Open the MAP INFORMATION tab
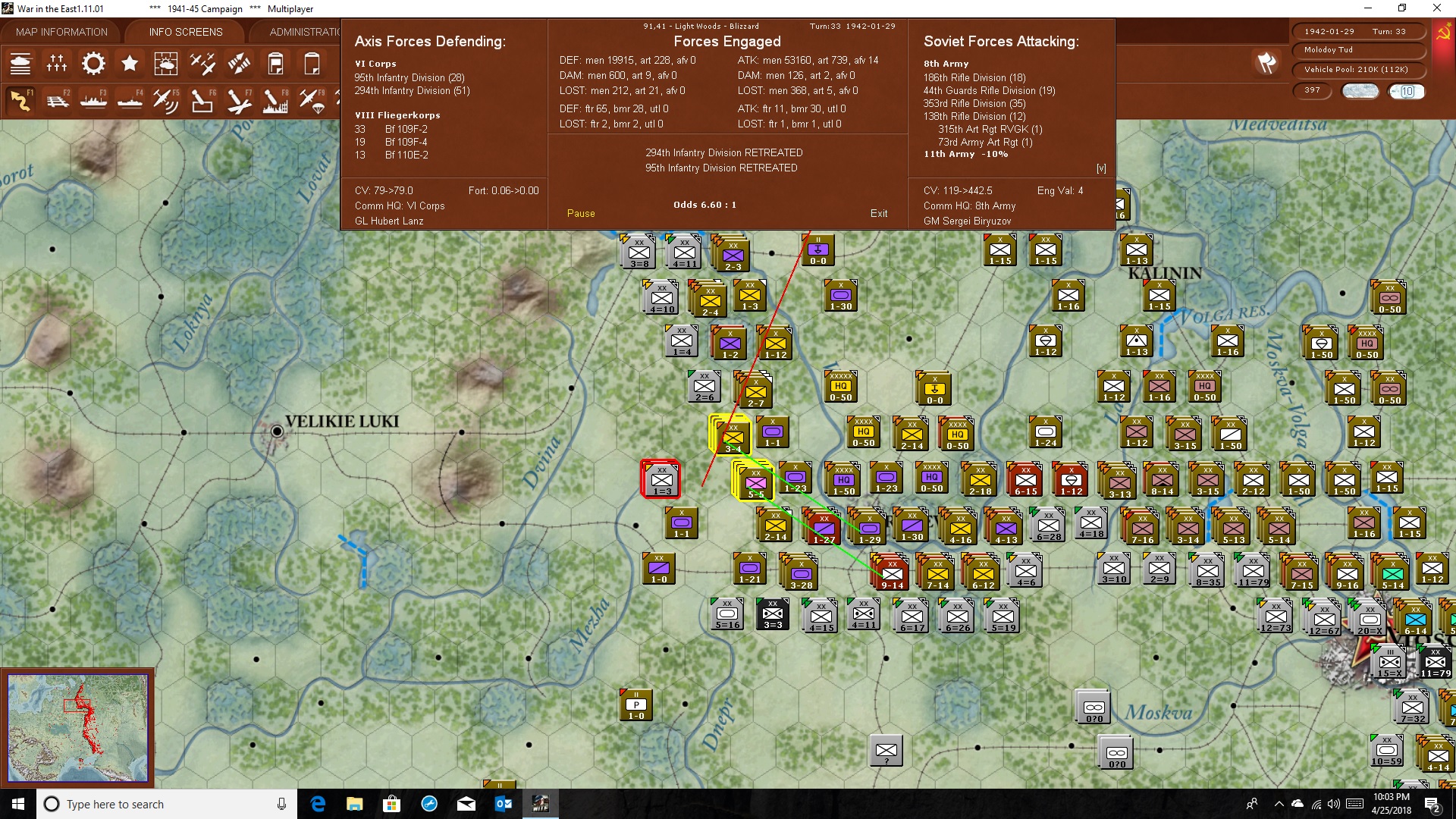Viewport: 1456px width, 819px height. (61, 32)
